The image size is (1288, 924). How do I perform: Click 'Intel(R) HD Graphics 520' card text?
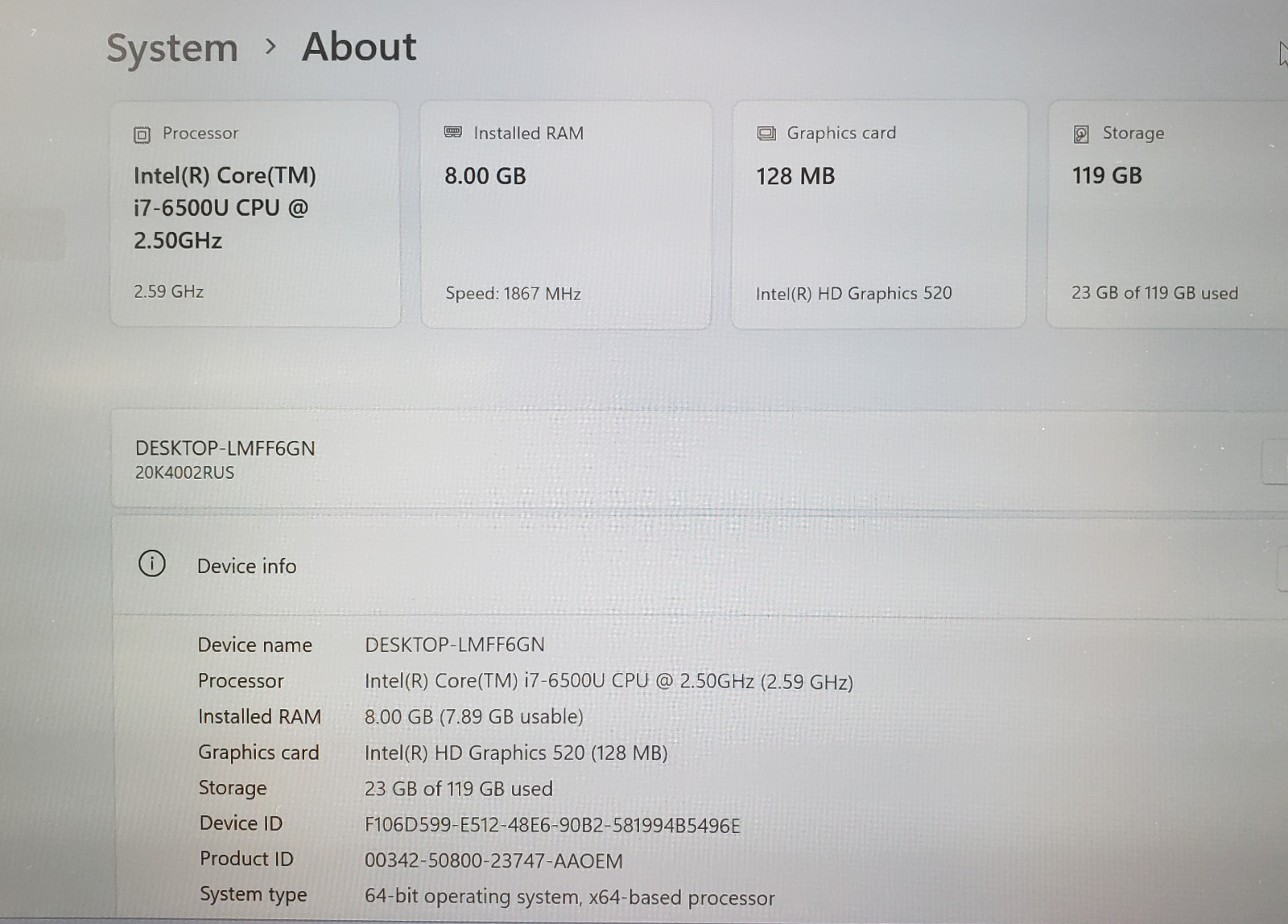[854, 294]
